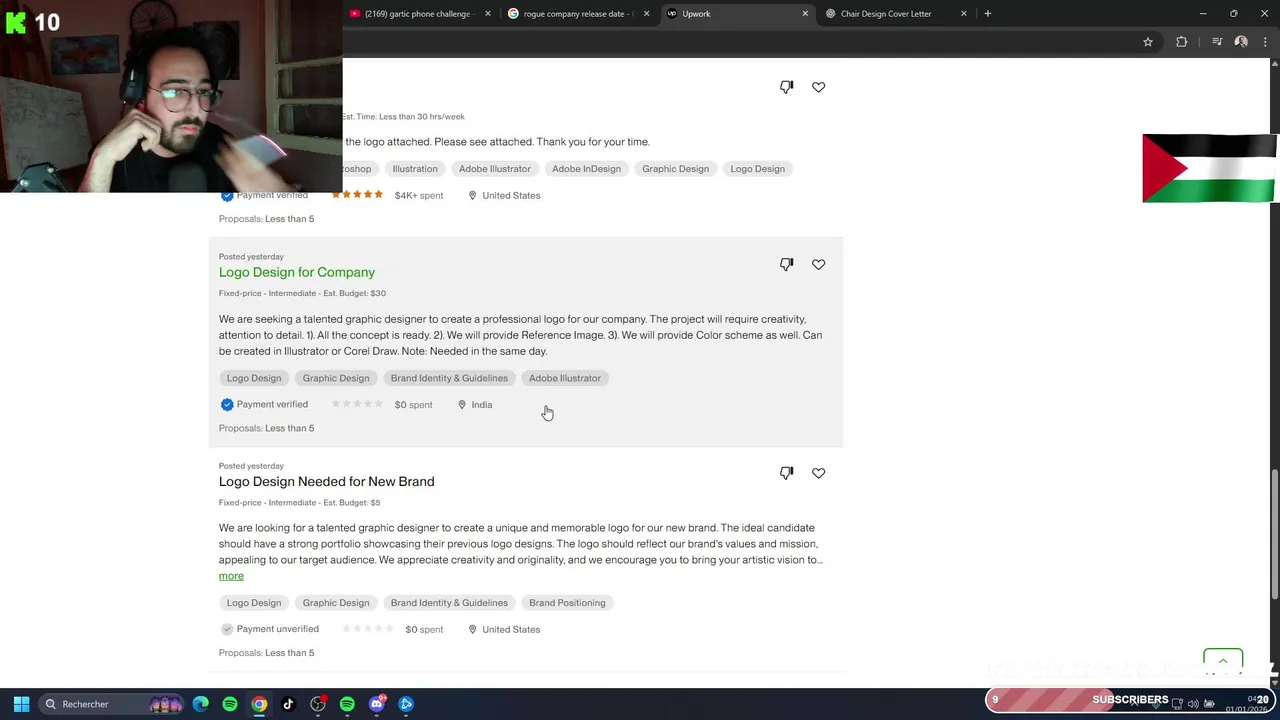Click Logo Design tag in New Brand job

[x=254, y=603]
